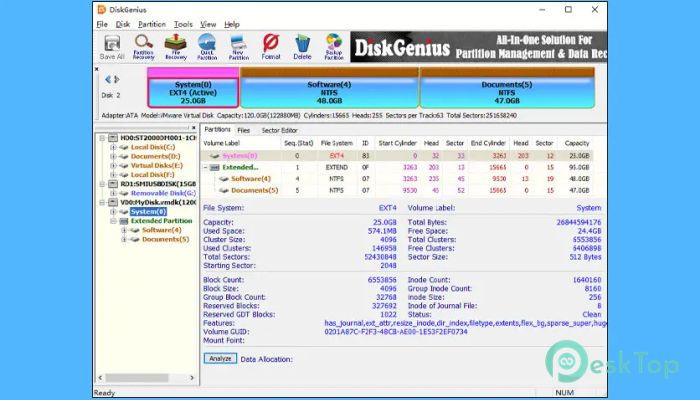Expand Local Disk(C:) in the tree
Screen dimensions: 700x400
[x=113, y=147]
